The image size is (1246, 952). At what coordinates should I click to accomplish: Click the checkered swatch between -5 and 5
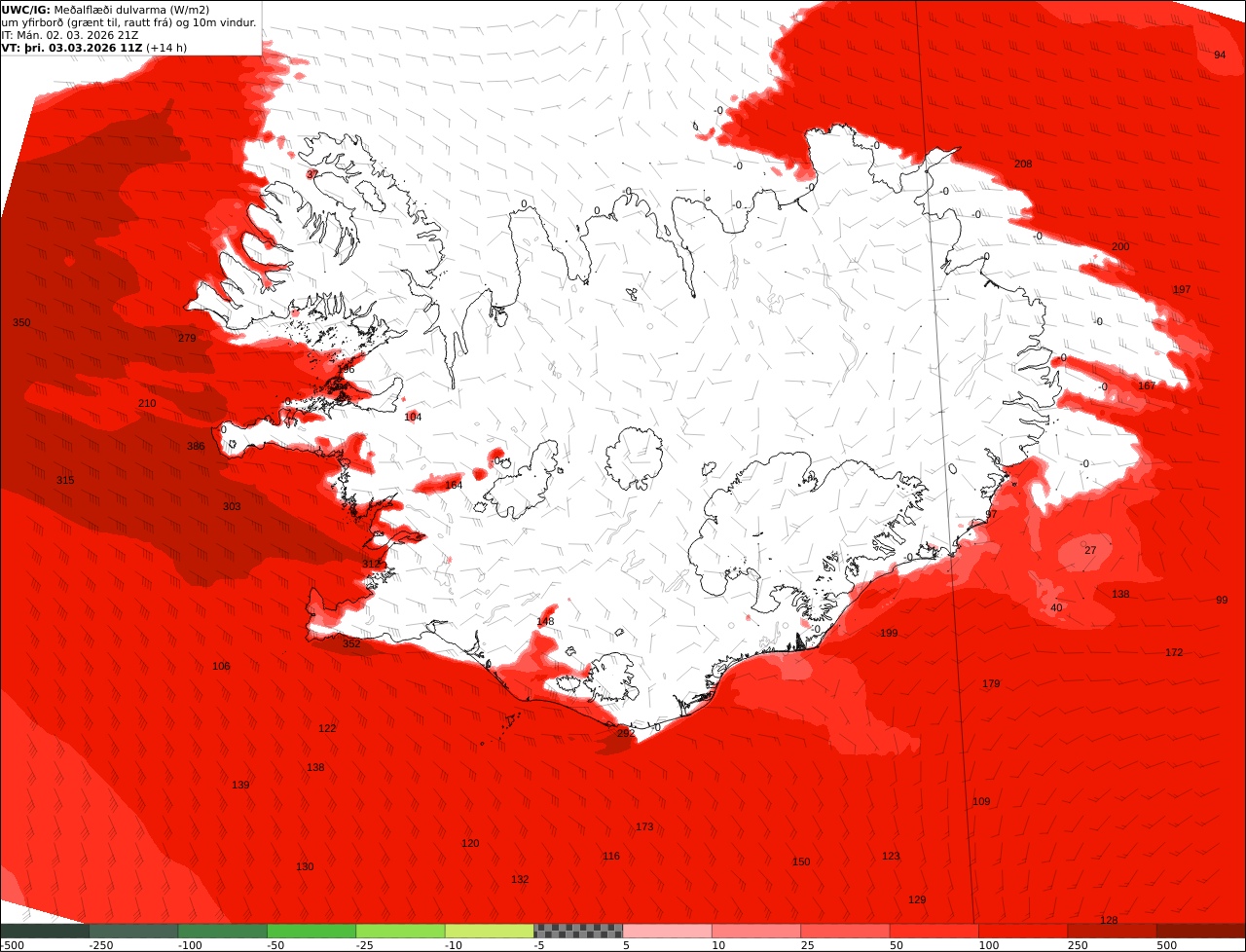point(578,931)
